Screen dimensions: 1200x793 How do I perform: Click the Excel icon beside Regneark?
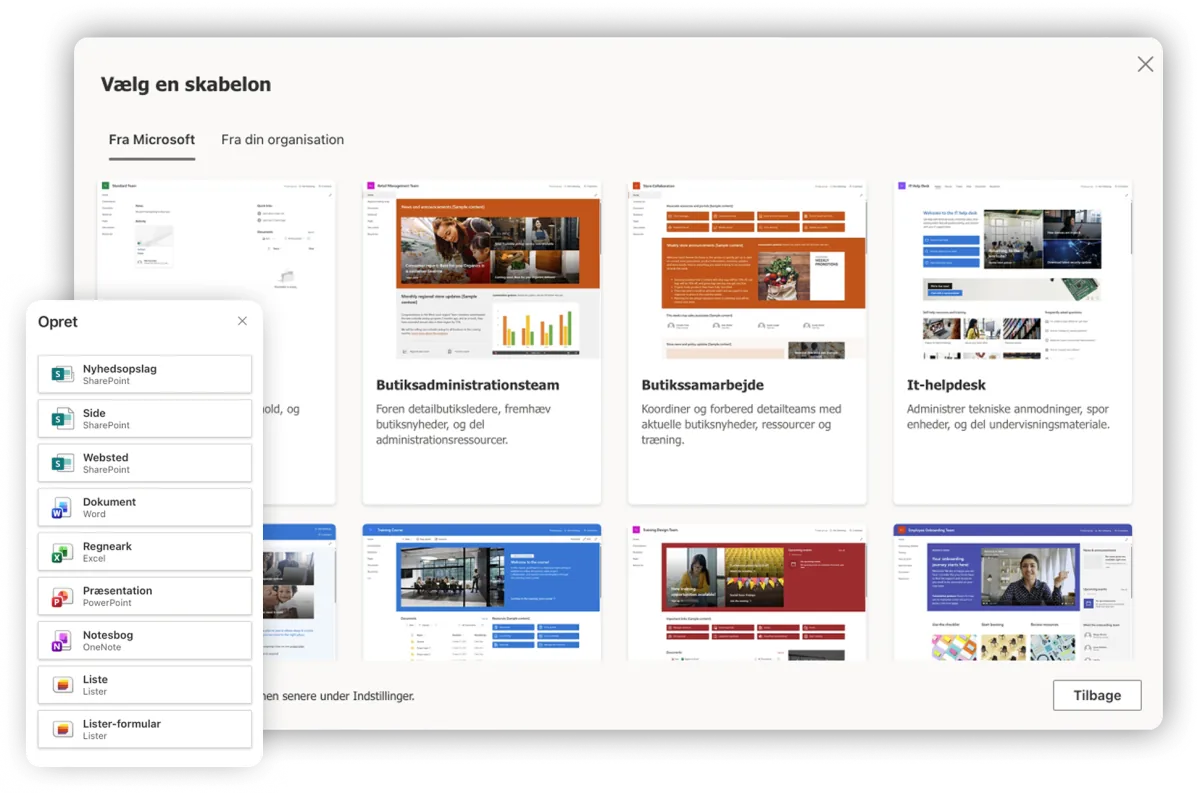point(62,552)
